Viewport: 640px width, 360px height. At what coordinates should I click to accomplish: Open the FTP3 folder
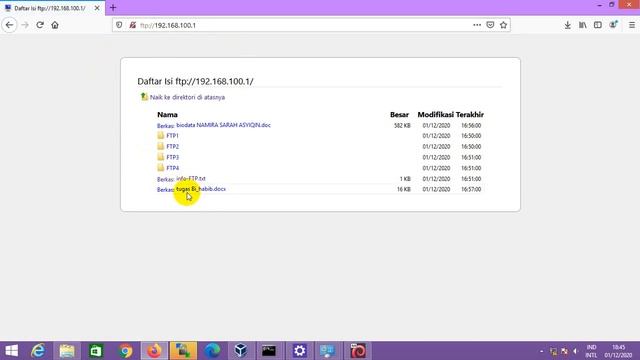pos(172,157)
